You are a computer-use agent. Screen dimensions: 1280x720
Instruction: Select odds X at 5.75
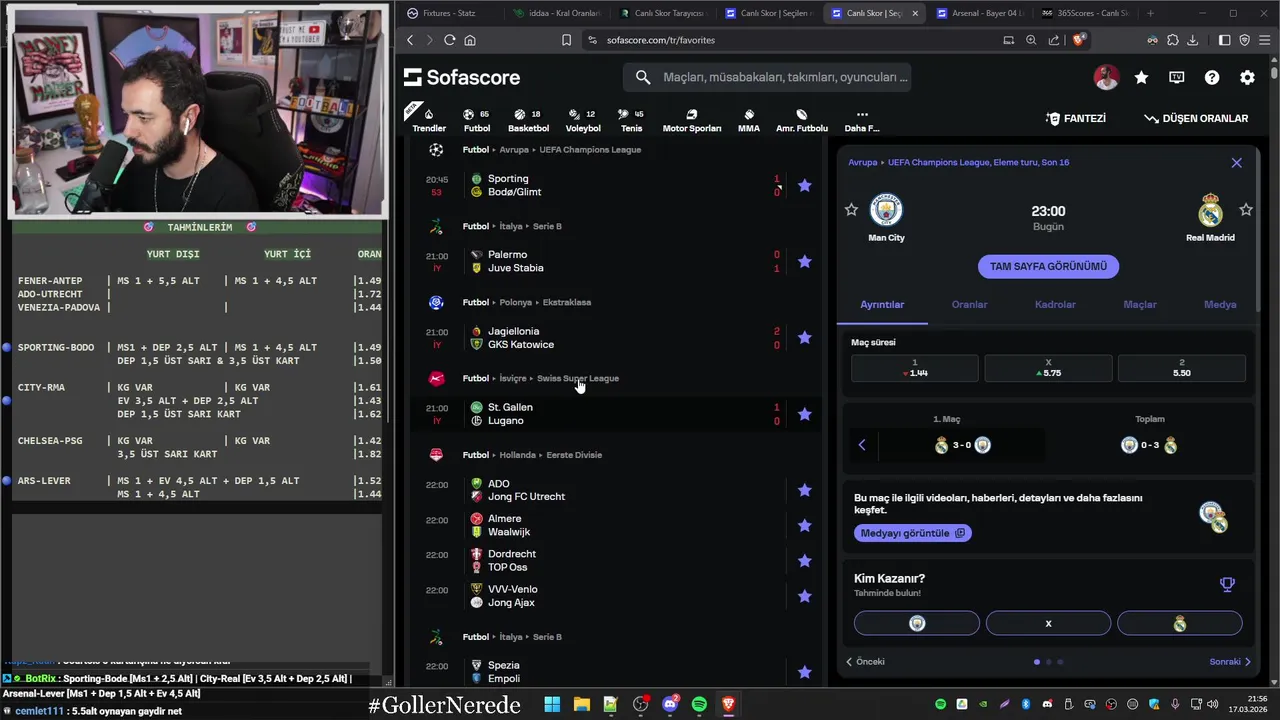tap(1048, 368)
